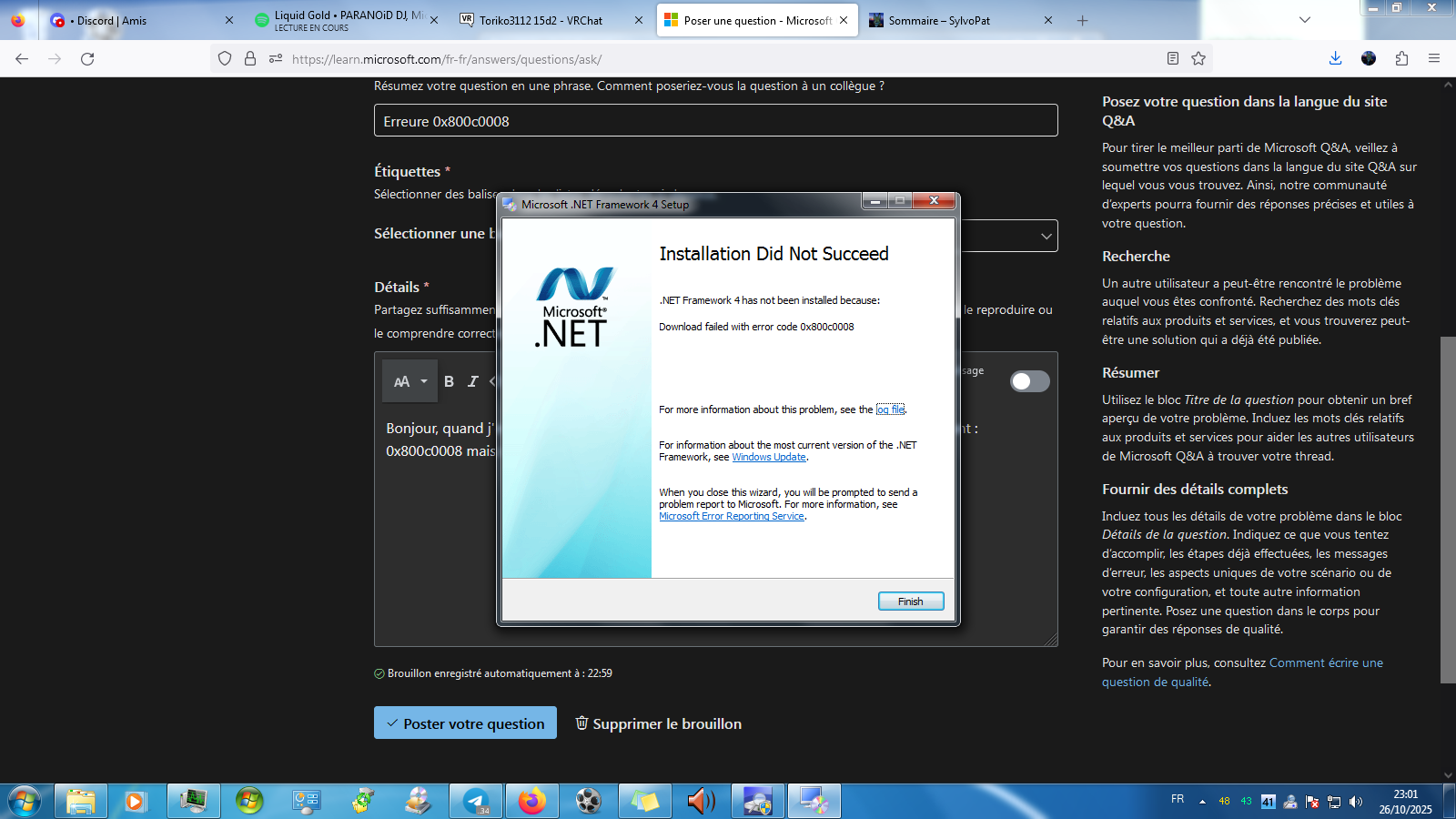Image resolution: width=1456 pixels, height=819 pixels.
Task: Click the page vertical scrollbar
Action: (1448, 510)
